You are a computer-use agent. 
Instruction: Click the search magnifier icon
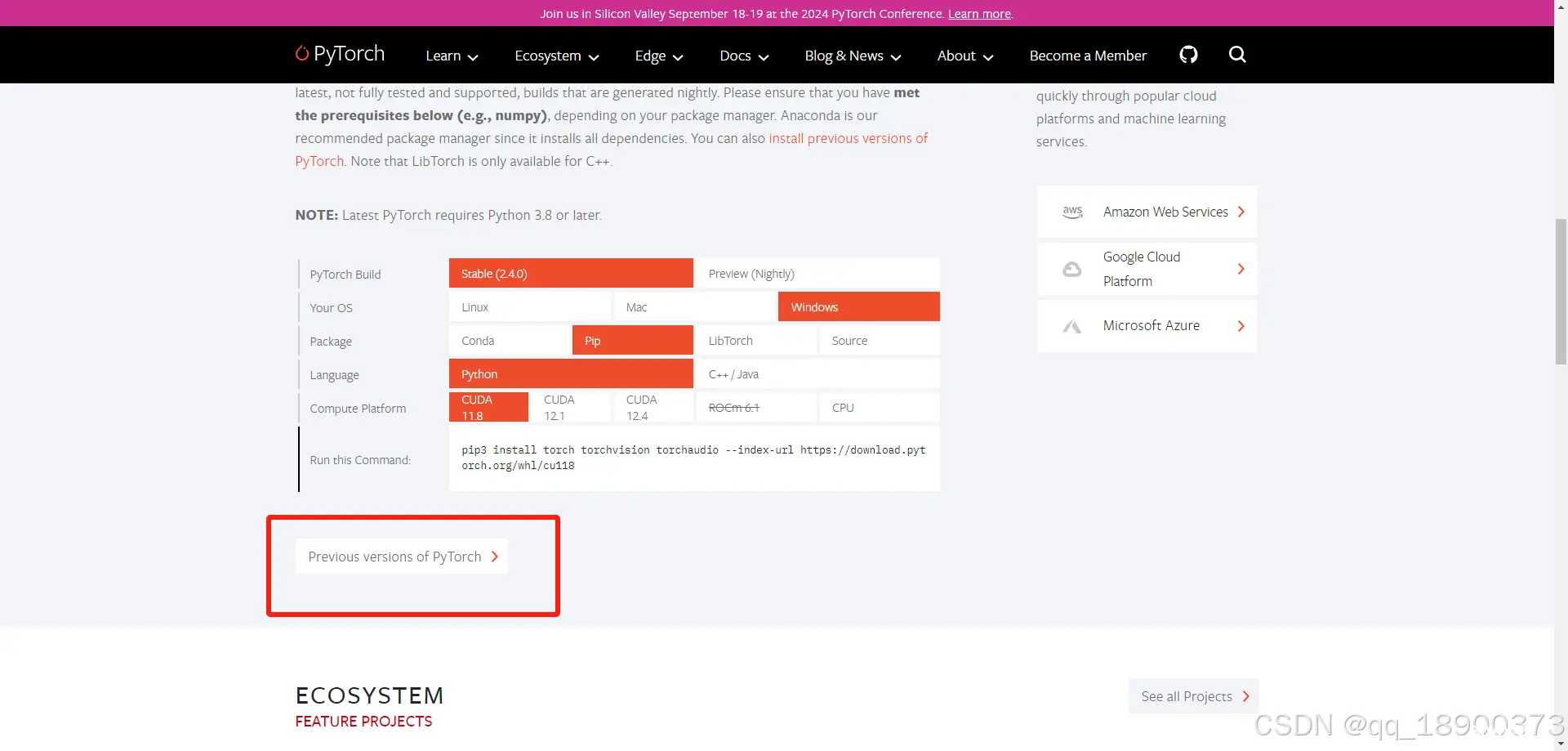tap(1237, 55)
